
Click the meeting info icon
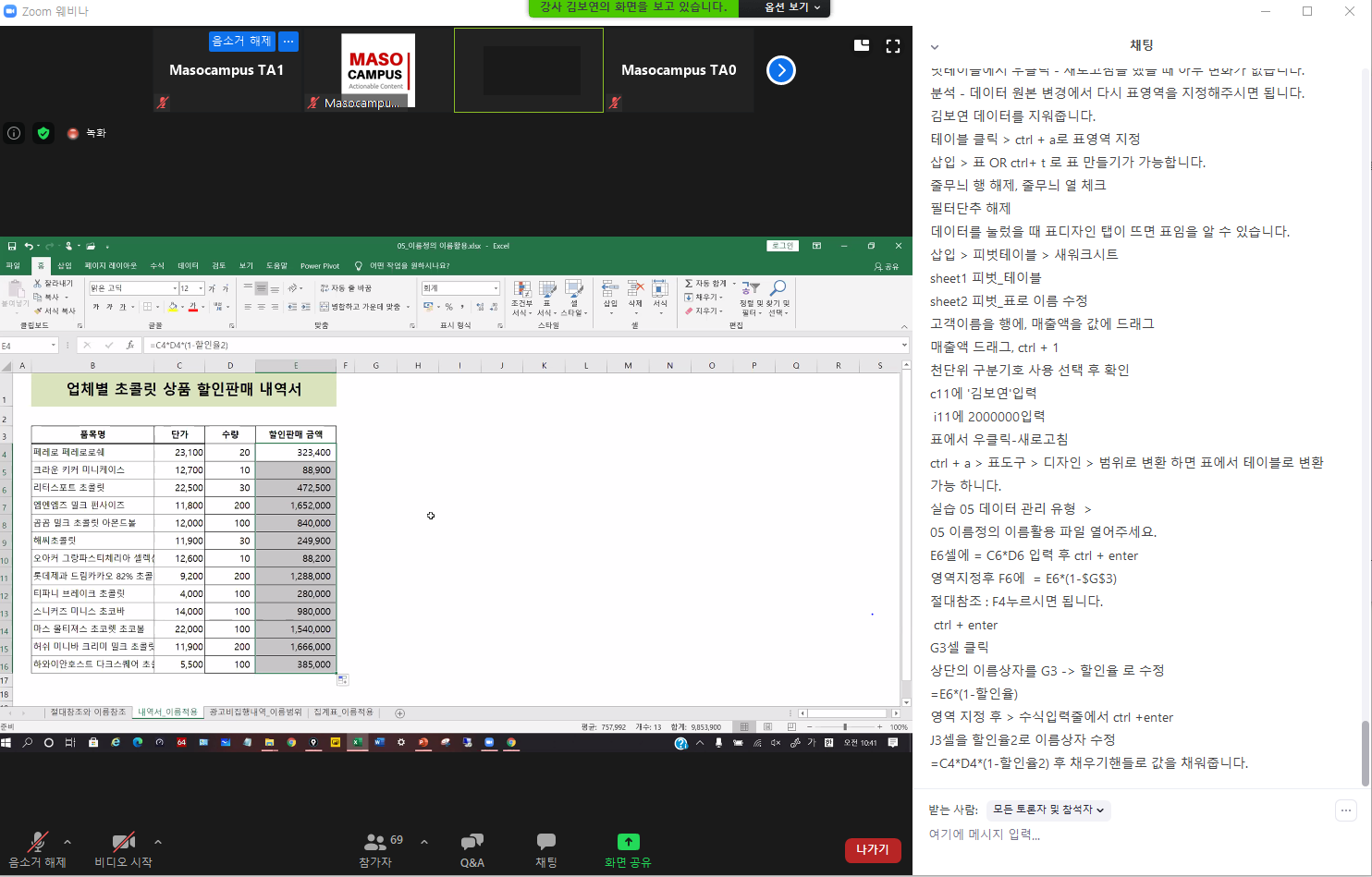click(x=14, y=133)
